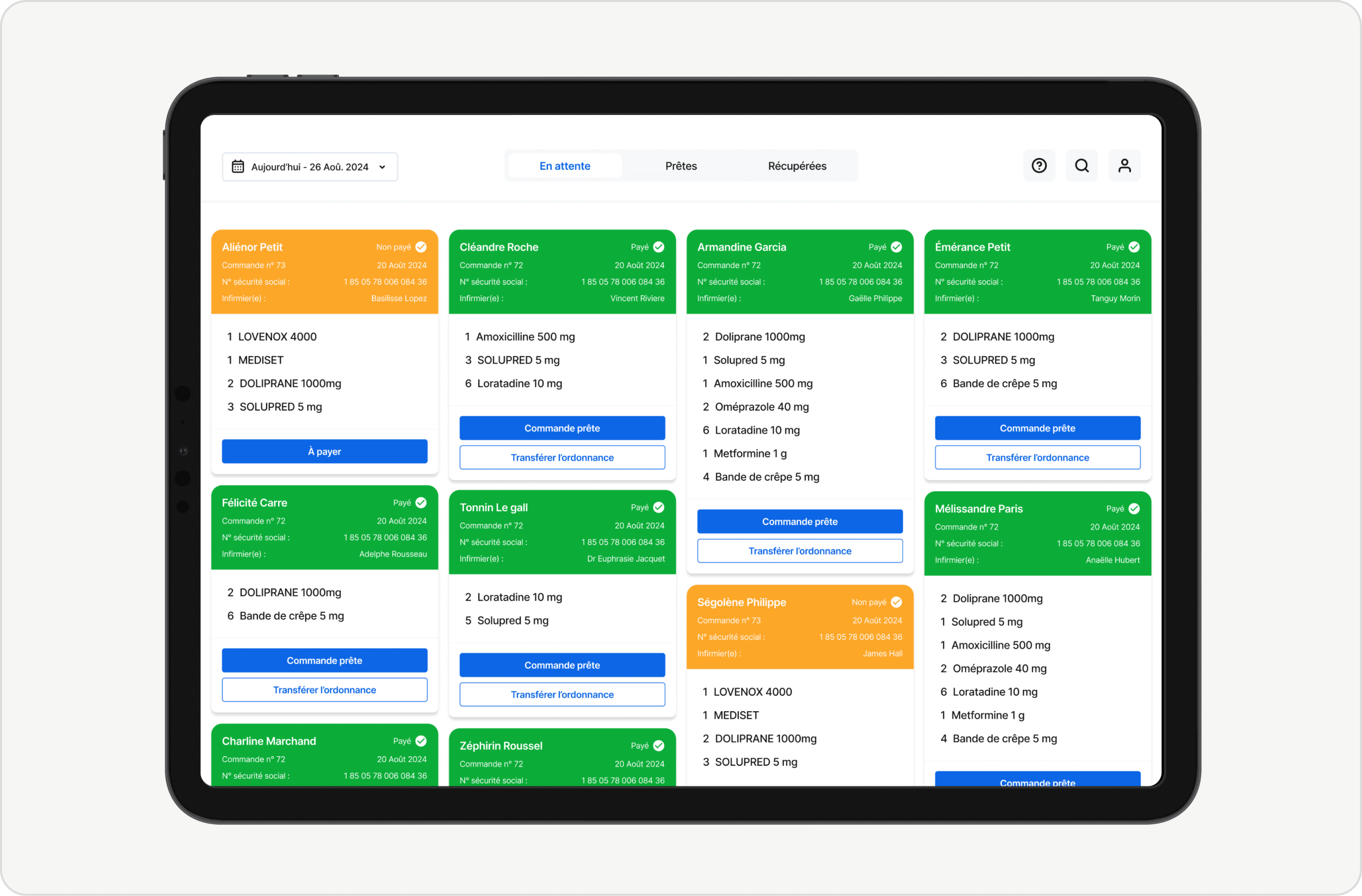
Task: Click check icon on Armandine Garcia card
Action: coord(896,247)
